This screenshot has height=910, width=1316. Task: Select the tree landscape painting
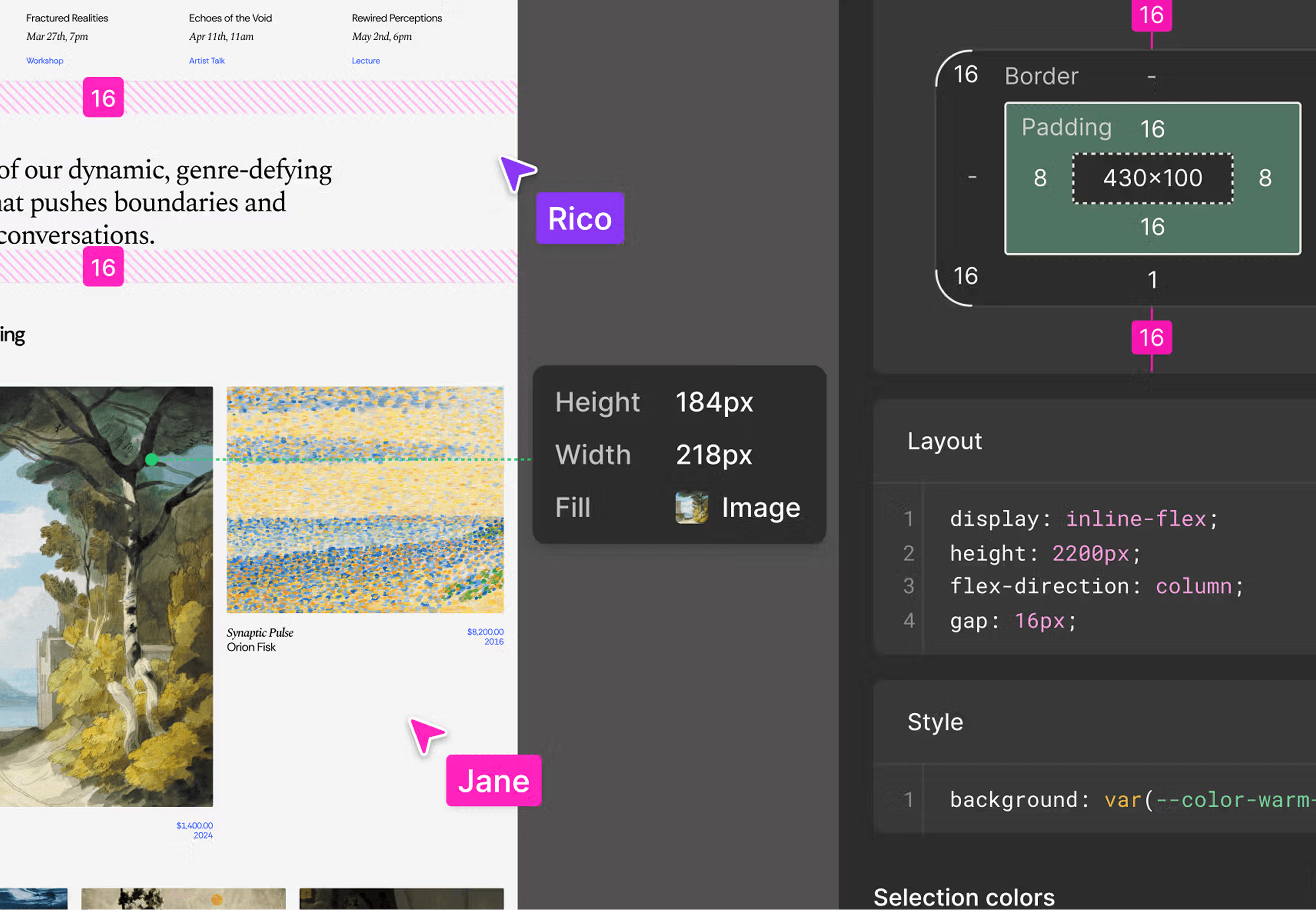pyautogui.click(x=106, y=596)
